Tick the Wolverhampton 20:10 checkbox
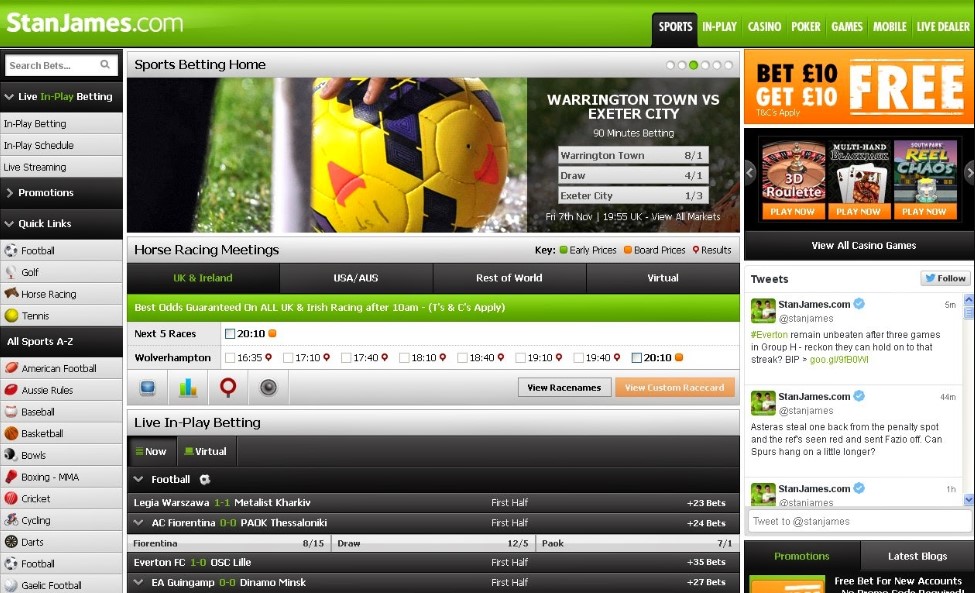Screen dimensions: 975x593 [x=636, y=358]
